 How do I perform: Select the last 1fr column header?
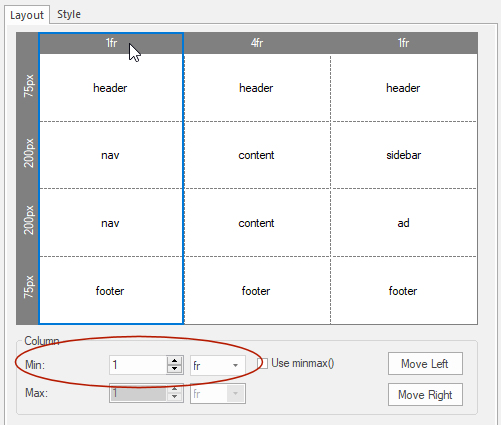(404, 43)
